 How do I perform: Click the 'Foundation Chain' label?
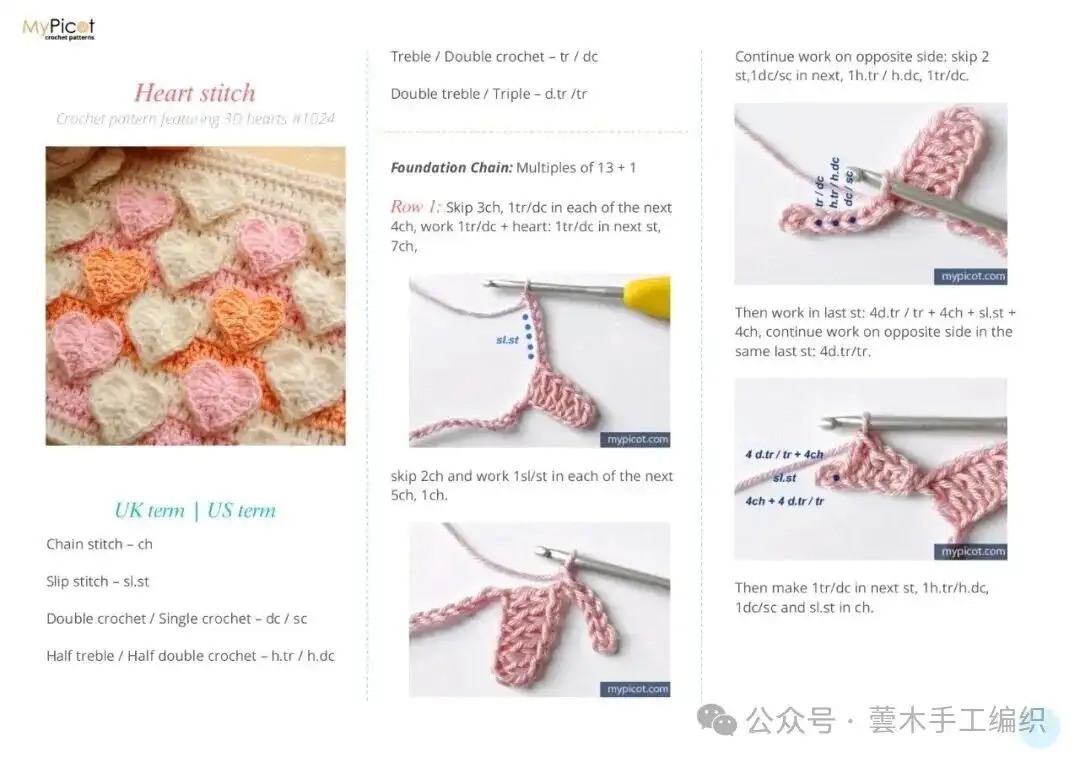pyautogui.click(x=451, y=168)
